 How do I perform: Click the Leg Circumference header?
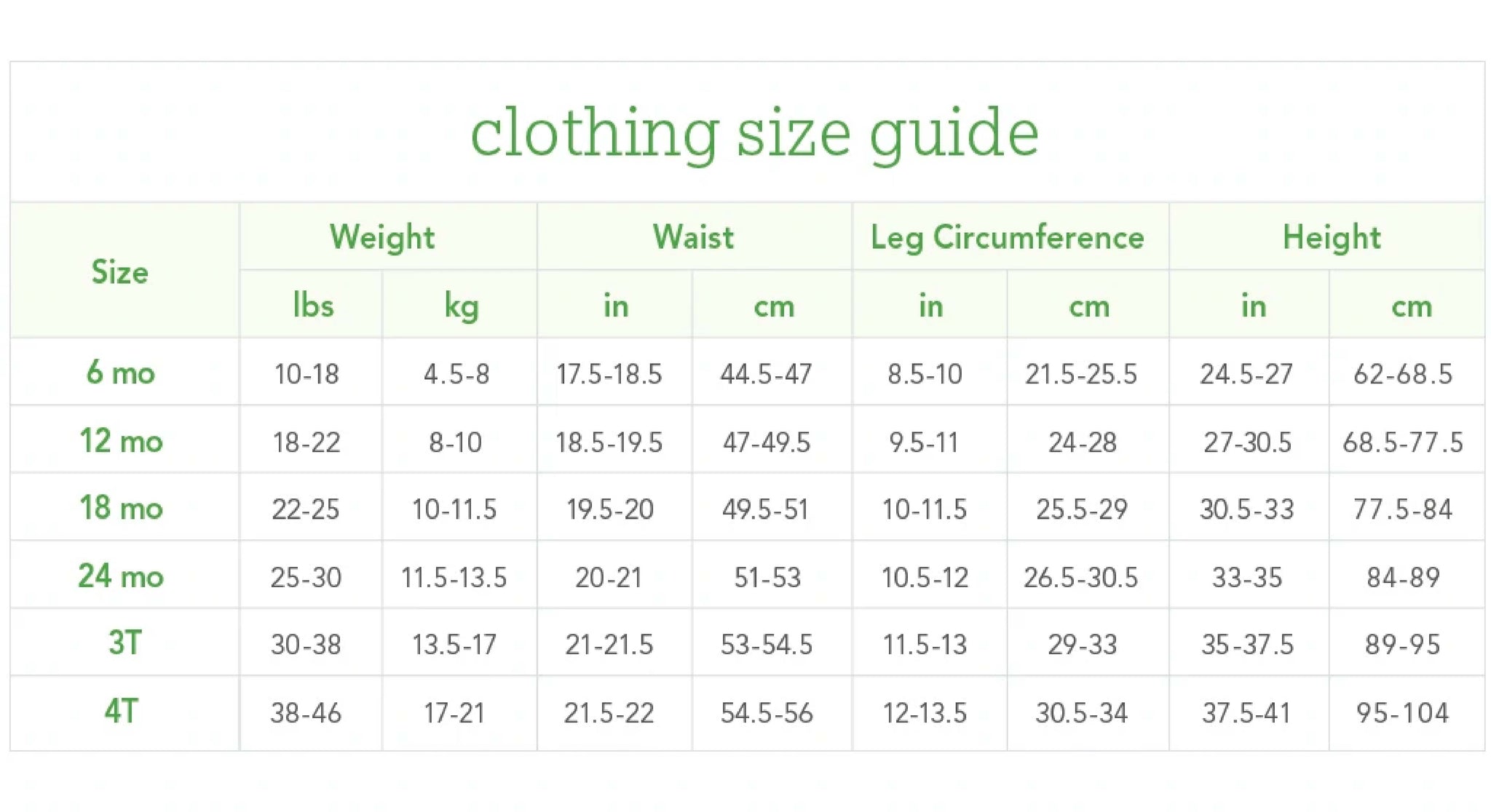[x=1008, y=237]
